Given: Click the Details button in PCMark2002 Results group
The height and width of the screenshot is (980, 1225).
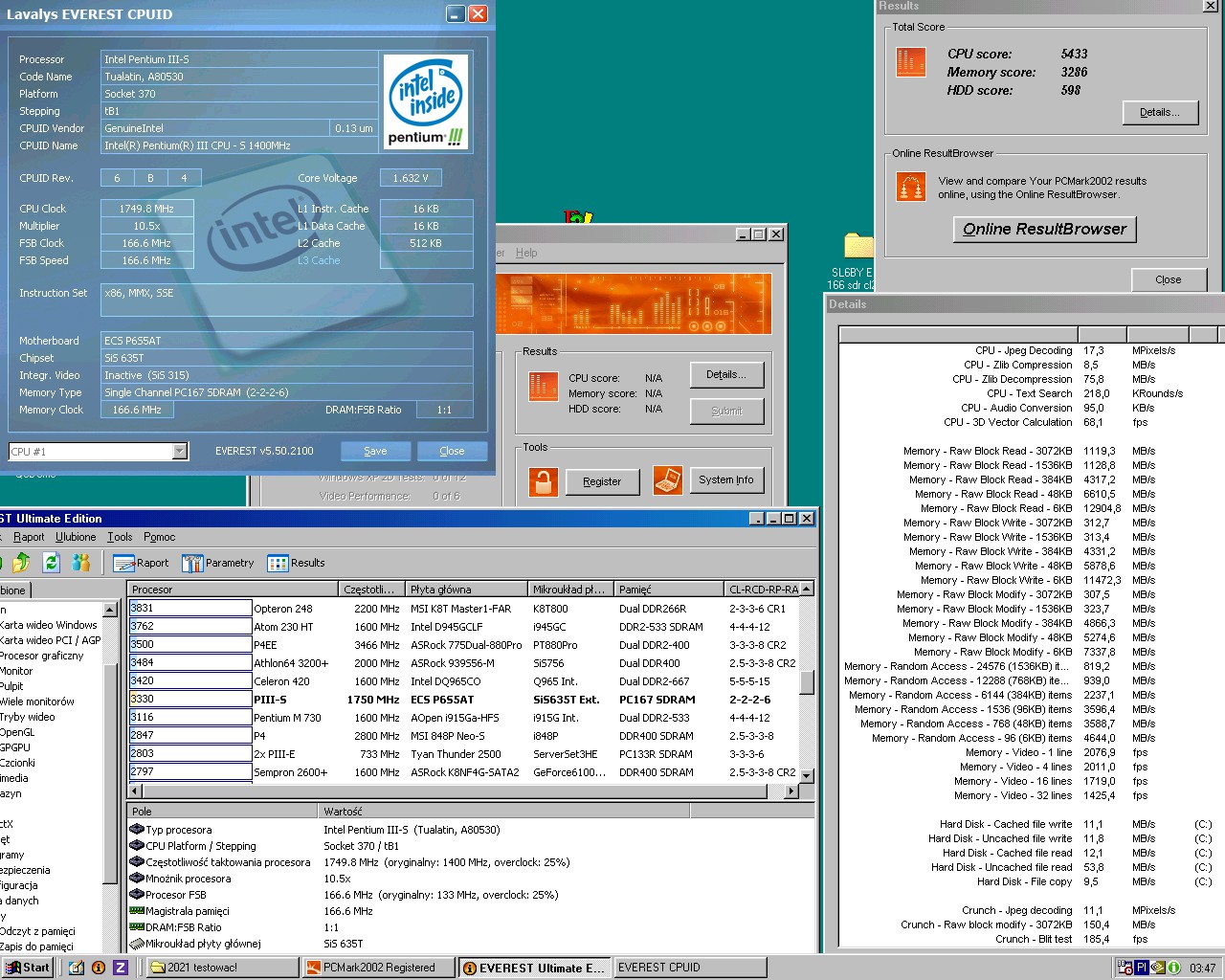Looking at the screenshot, I should point(726,374).
